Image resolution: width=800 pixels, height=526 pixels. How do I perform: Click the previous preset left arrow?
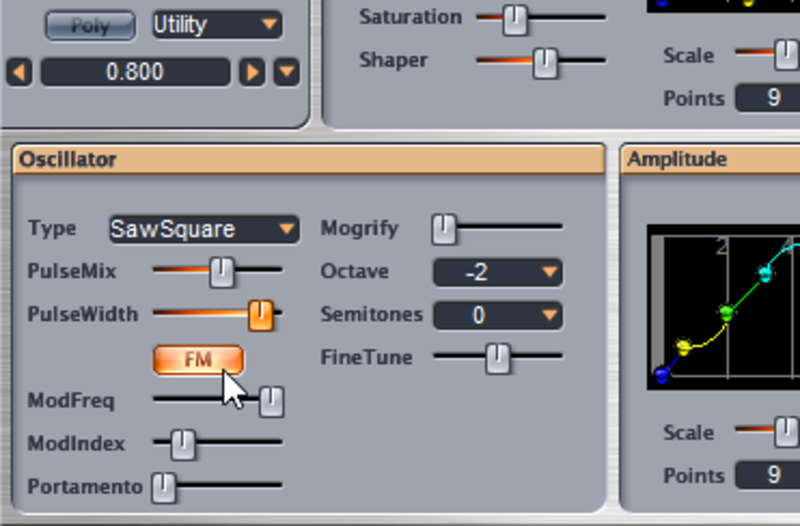19,72
